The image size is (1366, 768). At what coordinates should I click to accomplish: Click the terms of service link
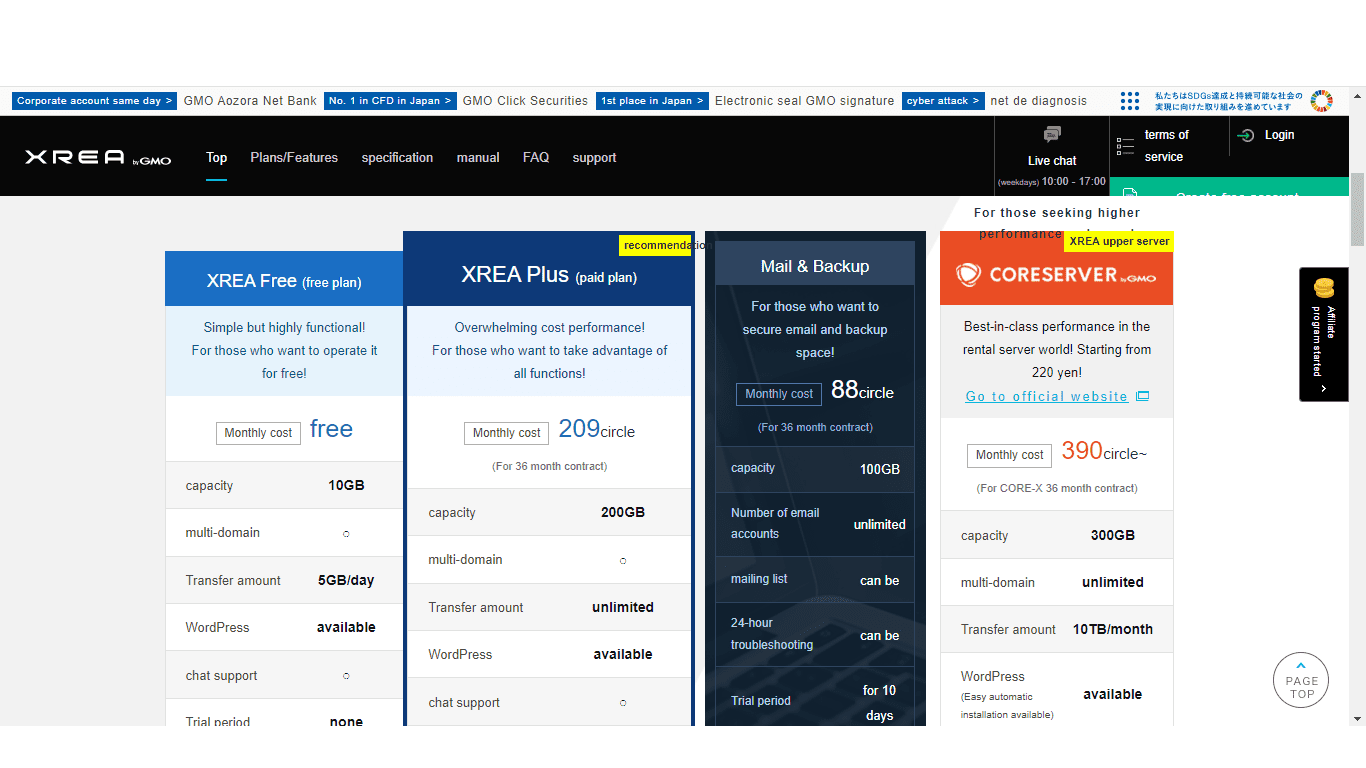[1166, 146]
